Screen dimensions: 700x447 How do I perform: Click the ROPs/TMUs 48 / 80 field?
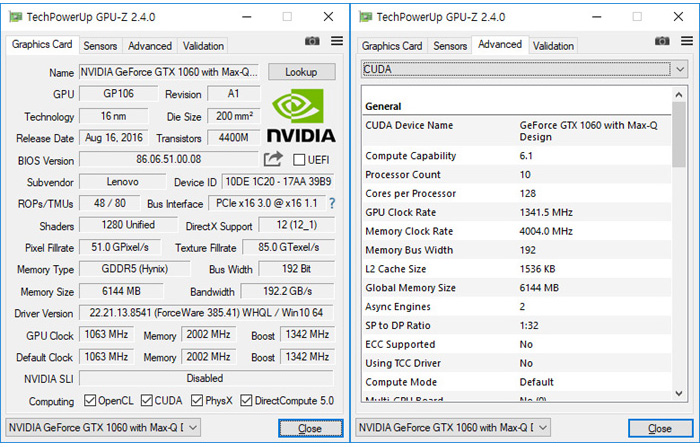(109, 203)
